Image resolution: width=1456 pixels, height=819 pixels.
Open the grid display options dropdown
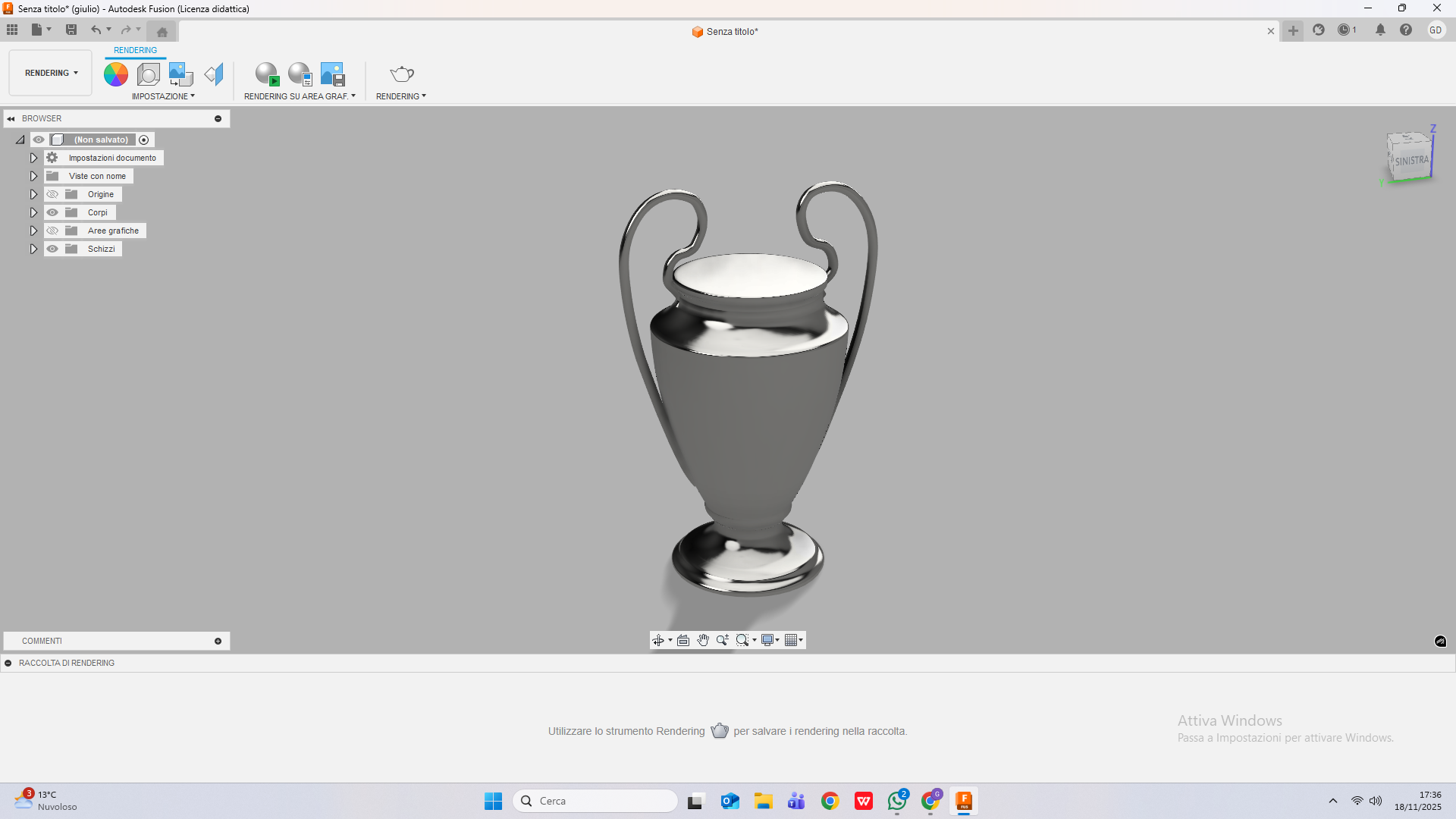coord(794,640)
